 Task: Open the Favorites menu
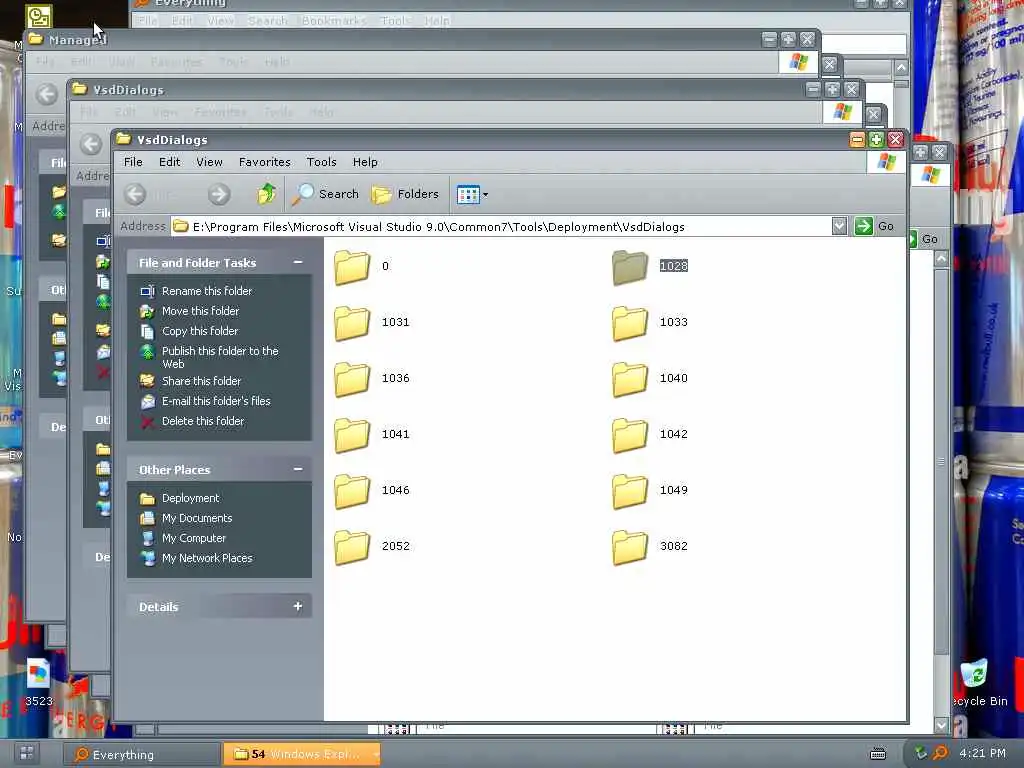(264, 162)
